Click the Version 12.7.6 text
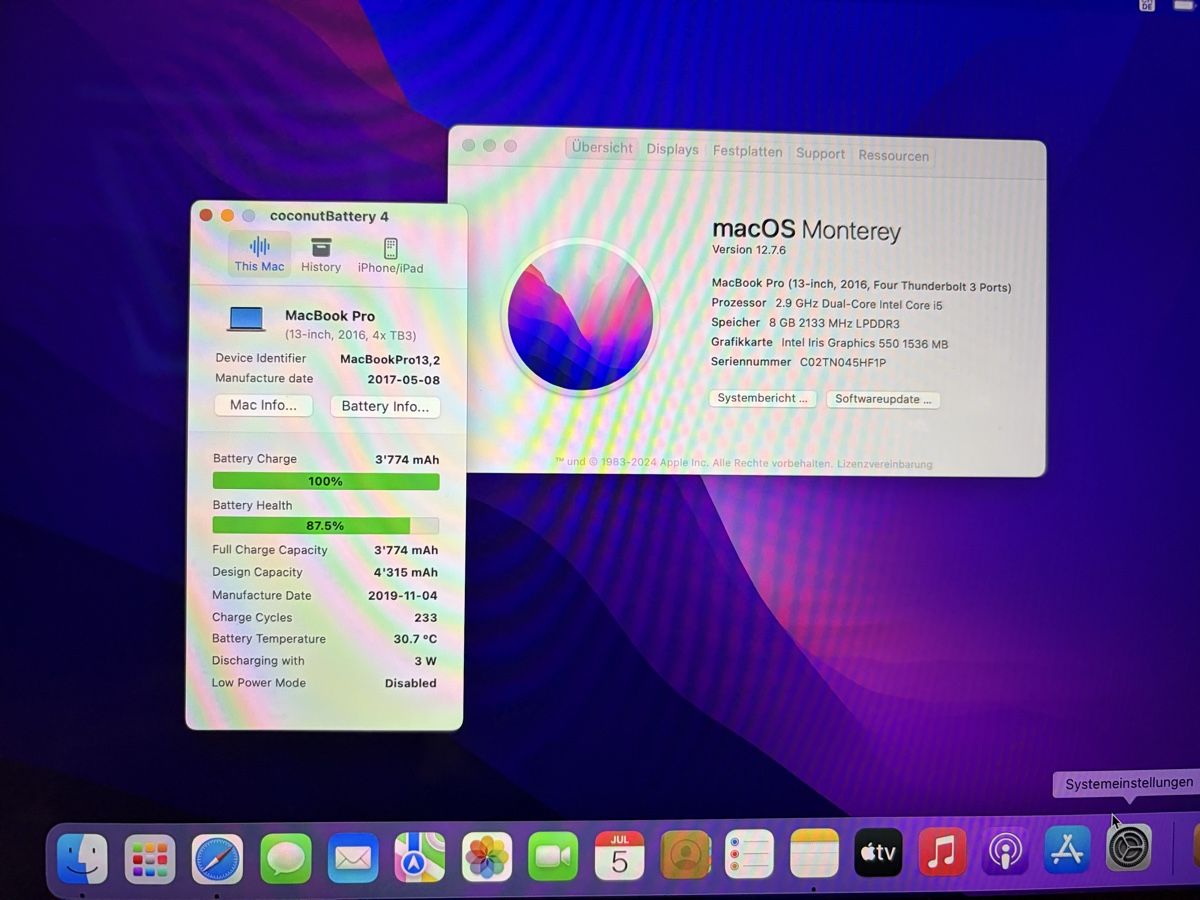The height and width of the screenshot is (900, 1200). (x=749, y=250)
